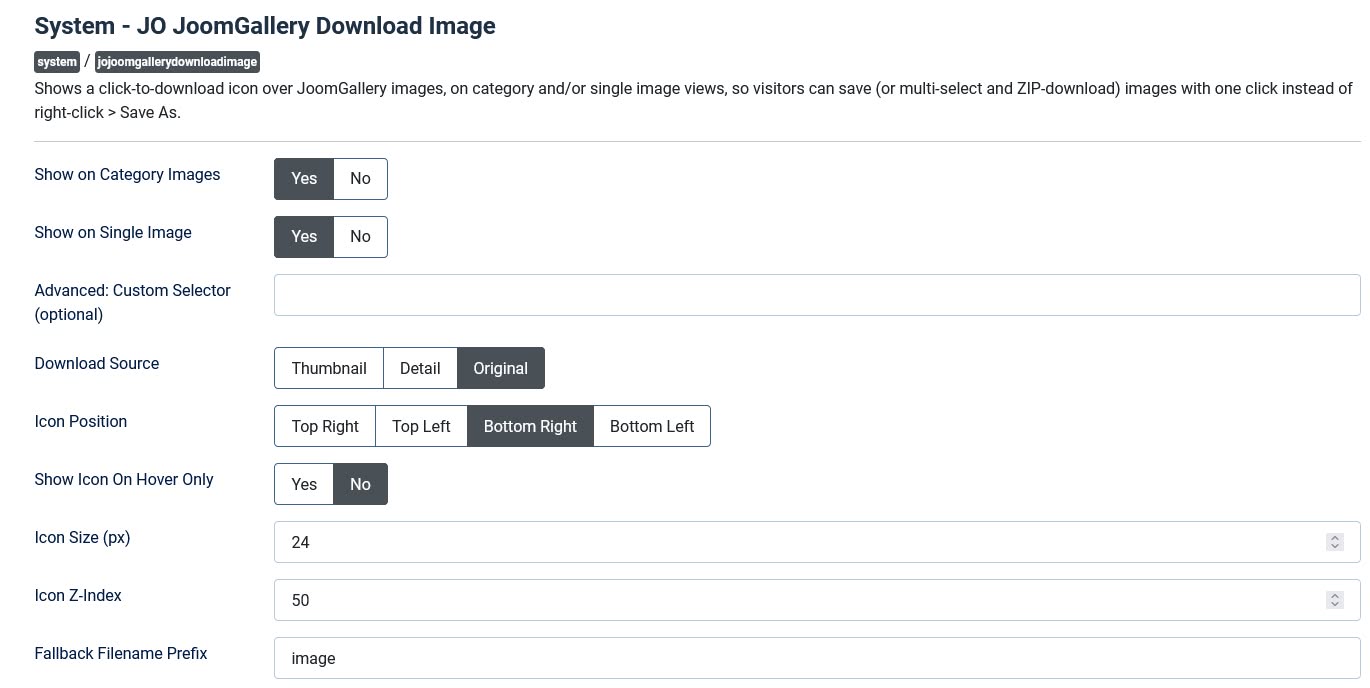Click the 'Icon Position' label
This screenshot has width=1370, height=688.
81,421
